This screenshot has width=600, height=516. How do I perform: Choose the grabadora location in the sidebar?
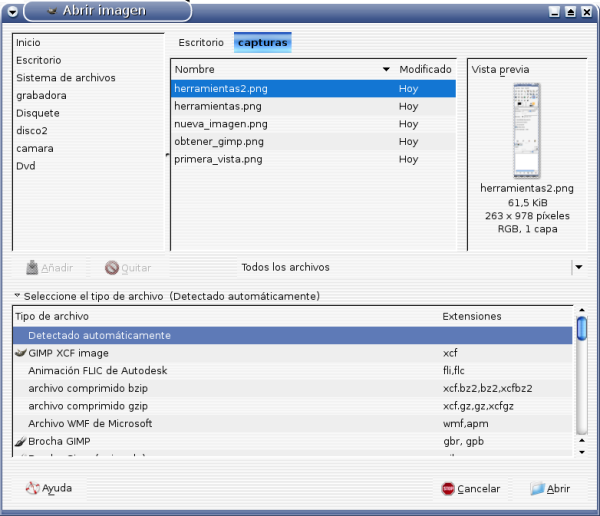point(41,96)
